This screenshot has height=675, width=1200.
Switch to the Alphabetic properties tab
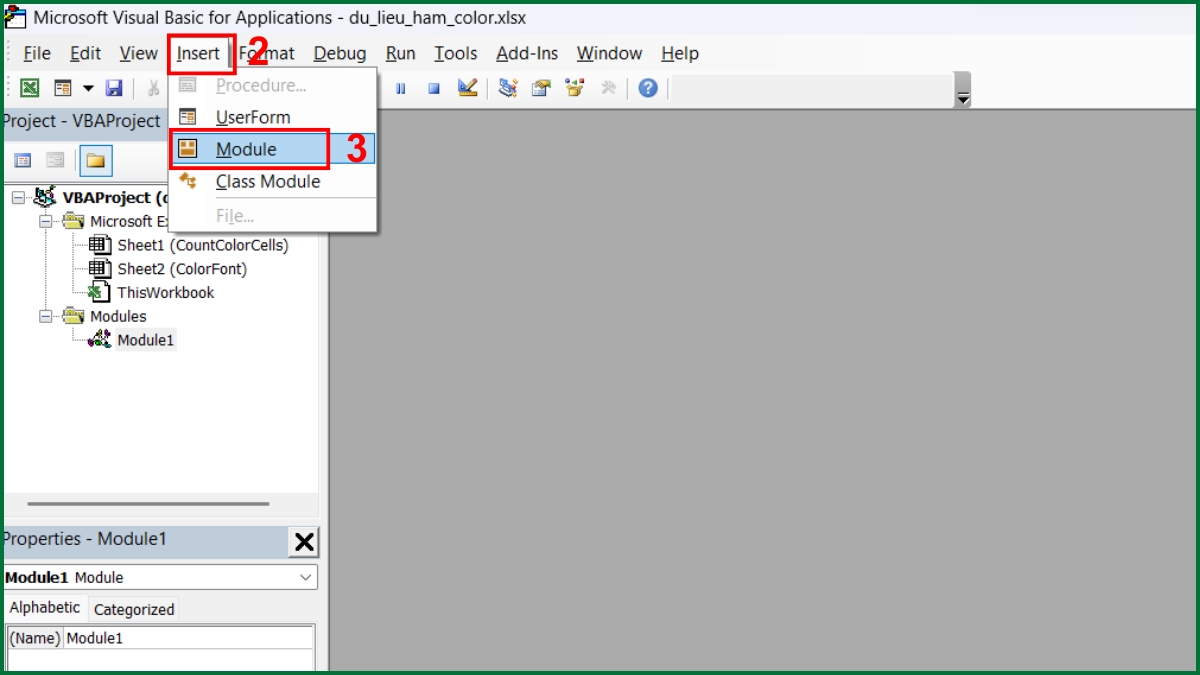coord(44,607)
